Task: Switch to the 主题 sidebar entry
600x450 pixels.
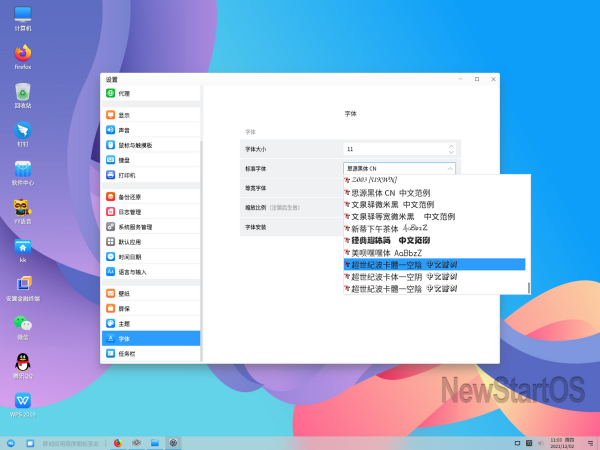Action: coord(151,324)
